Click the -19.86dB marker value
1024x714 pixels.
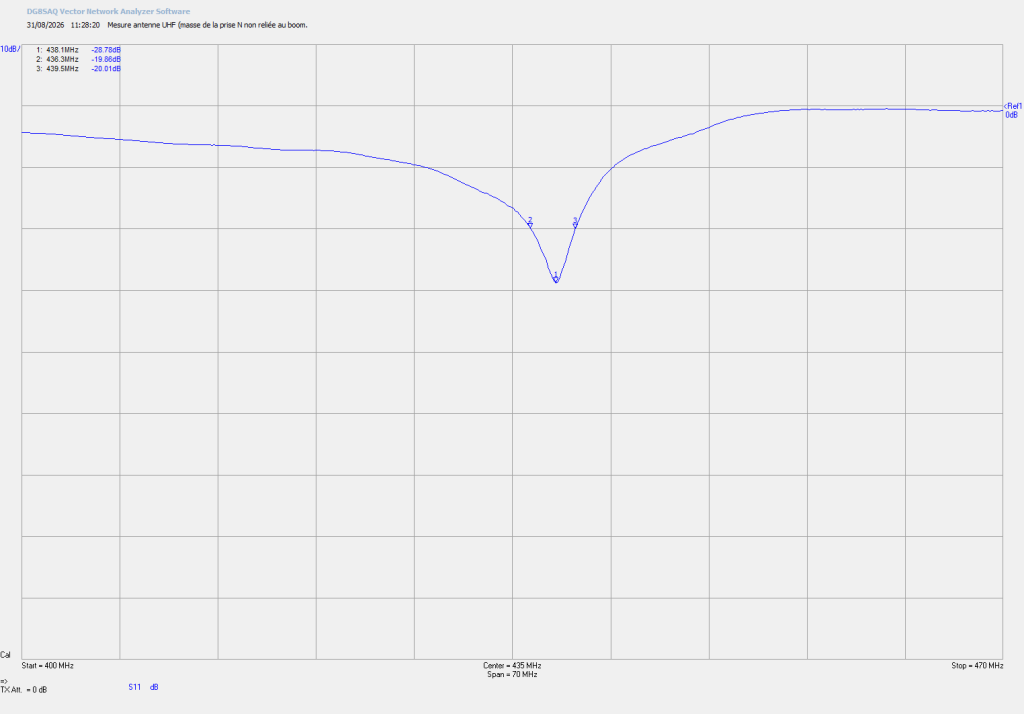pos(106,59)
